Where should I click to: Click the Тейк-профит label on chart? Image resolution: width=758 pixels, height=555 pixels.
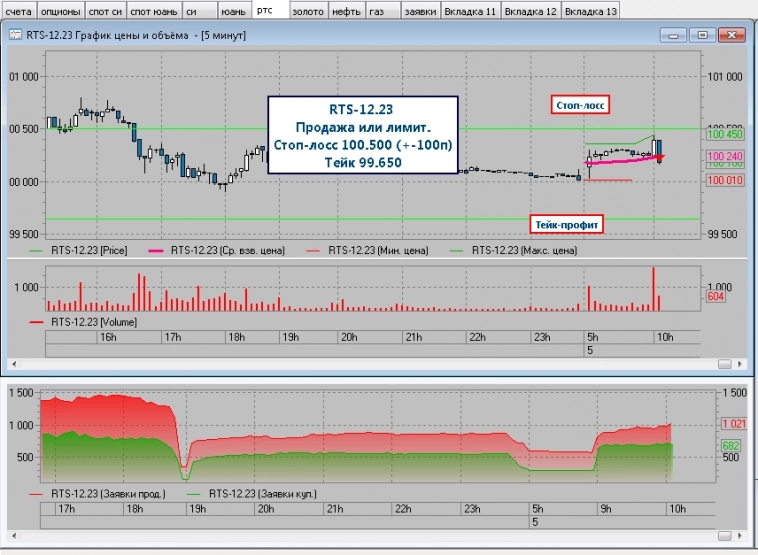(565, 226)
